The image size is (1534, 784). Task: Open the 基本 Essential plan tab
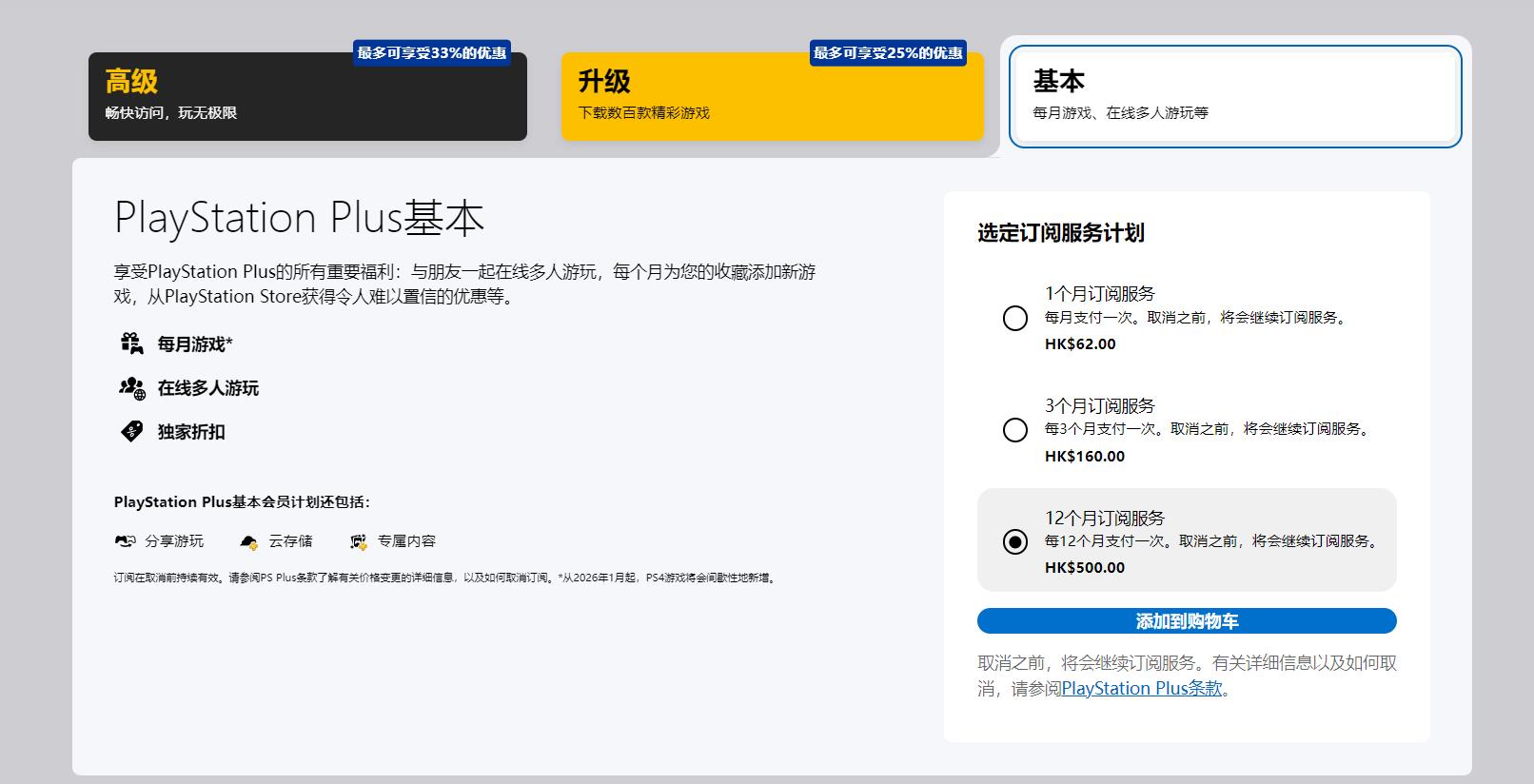(1234, 97)
